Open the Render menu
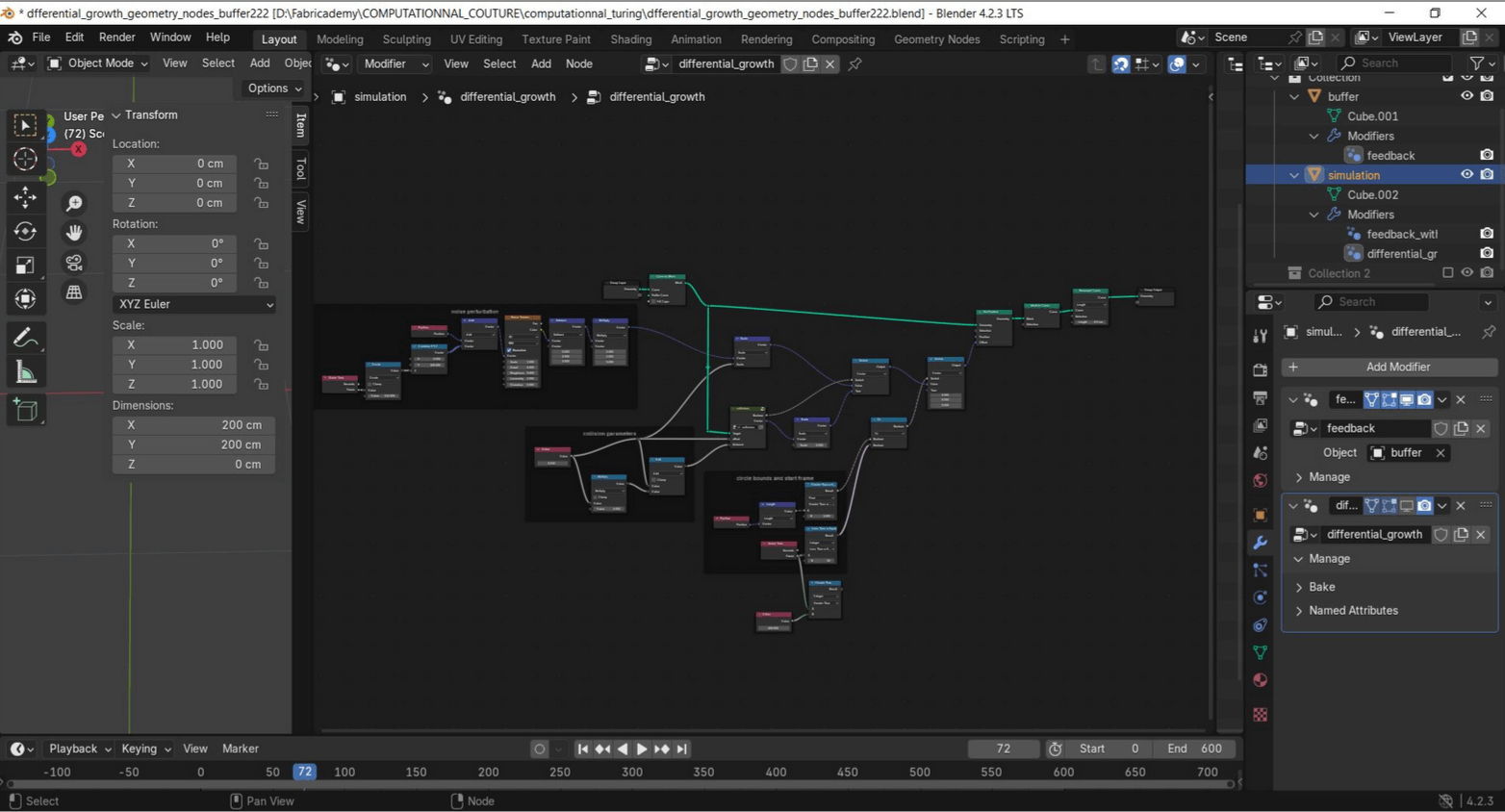Viewport: 1505px width, 812px height. 116,38
